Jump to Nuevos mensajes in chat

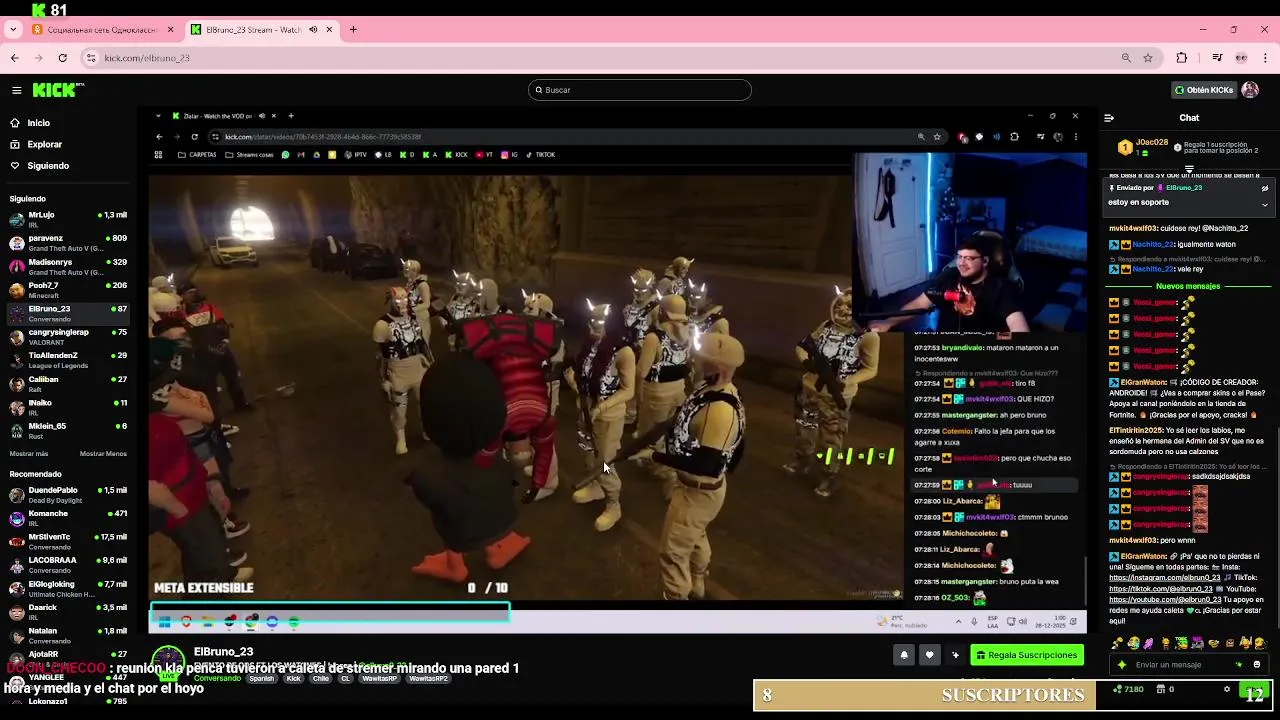1188,286
